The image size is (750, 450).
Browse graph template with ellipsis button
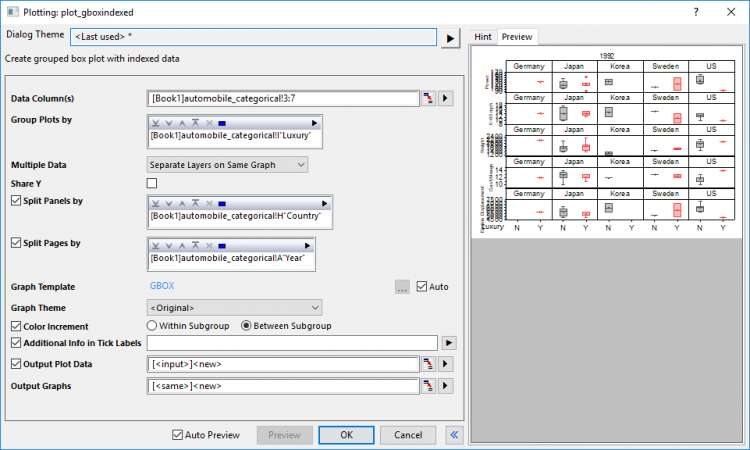click(402, 286)
